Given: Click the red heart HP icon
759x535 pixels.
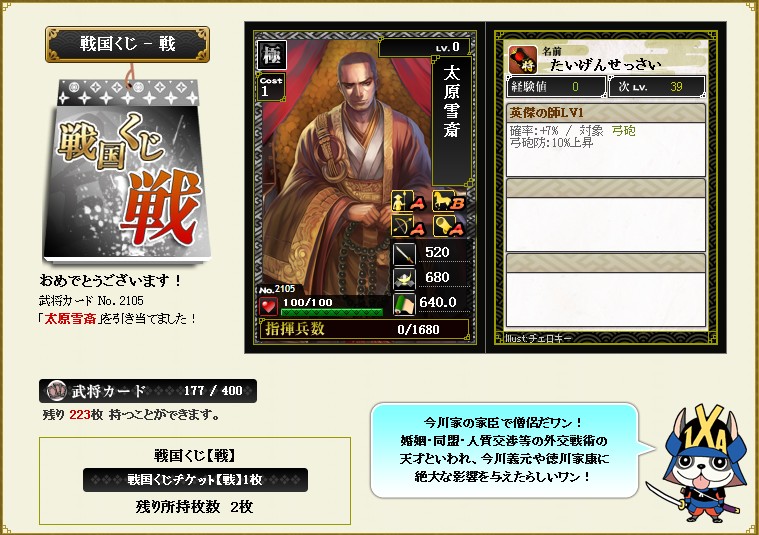Looking at the screenshot, I should tap(268, 306).
